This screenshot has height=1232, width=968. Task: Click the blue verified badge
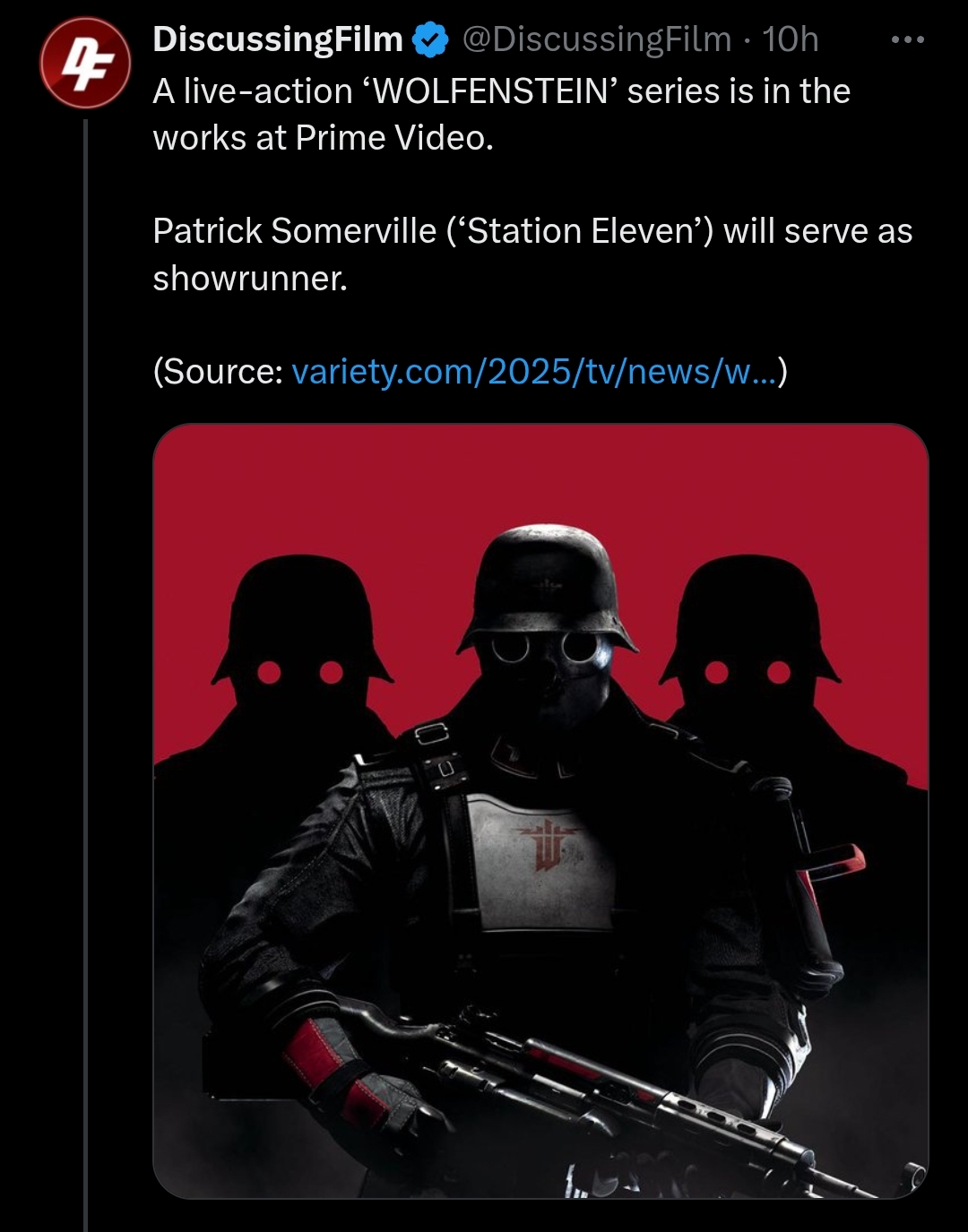[x=429, y=40]
